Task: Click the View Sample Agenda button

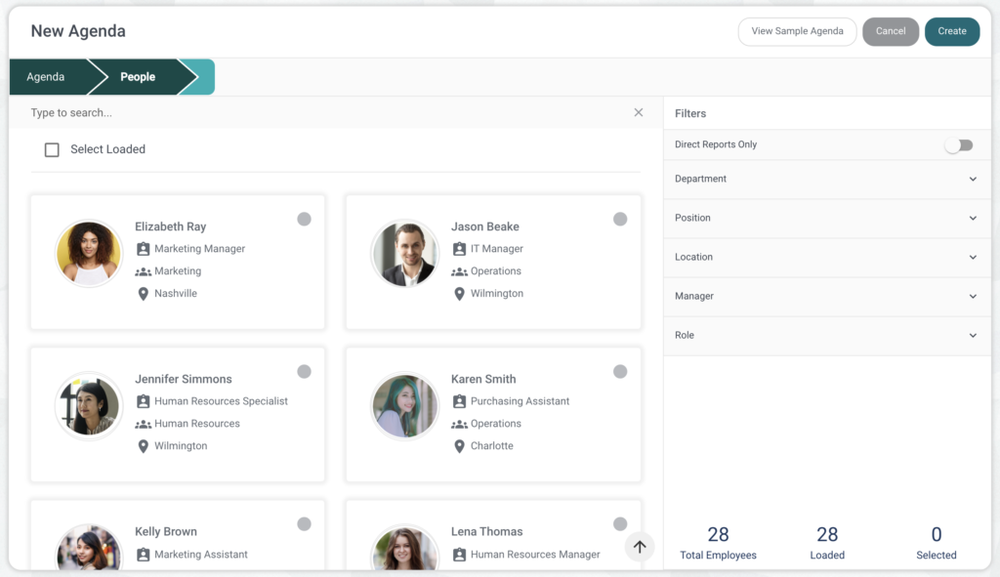Action: pyautogui.click(x=797, y=31)
